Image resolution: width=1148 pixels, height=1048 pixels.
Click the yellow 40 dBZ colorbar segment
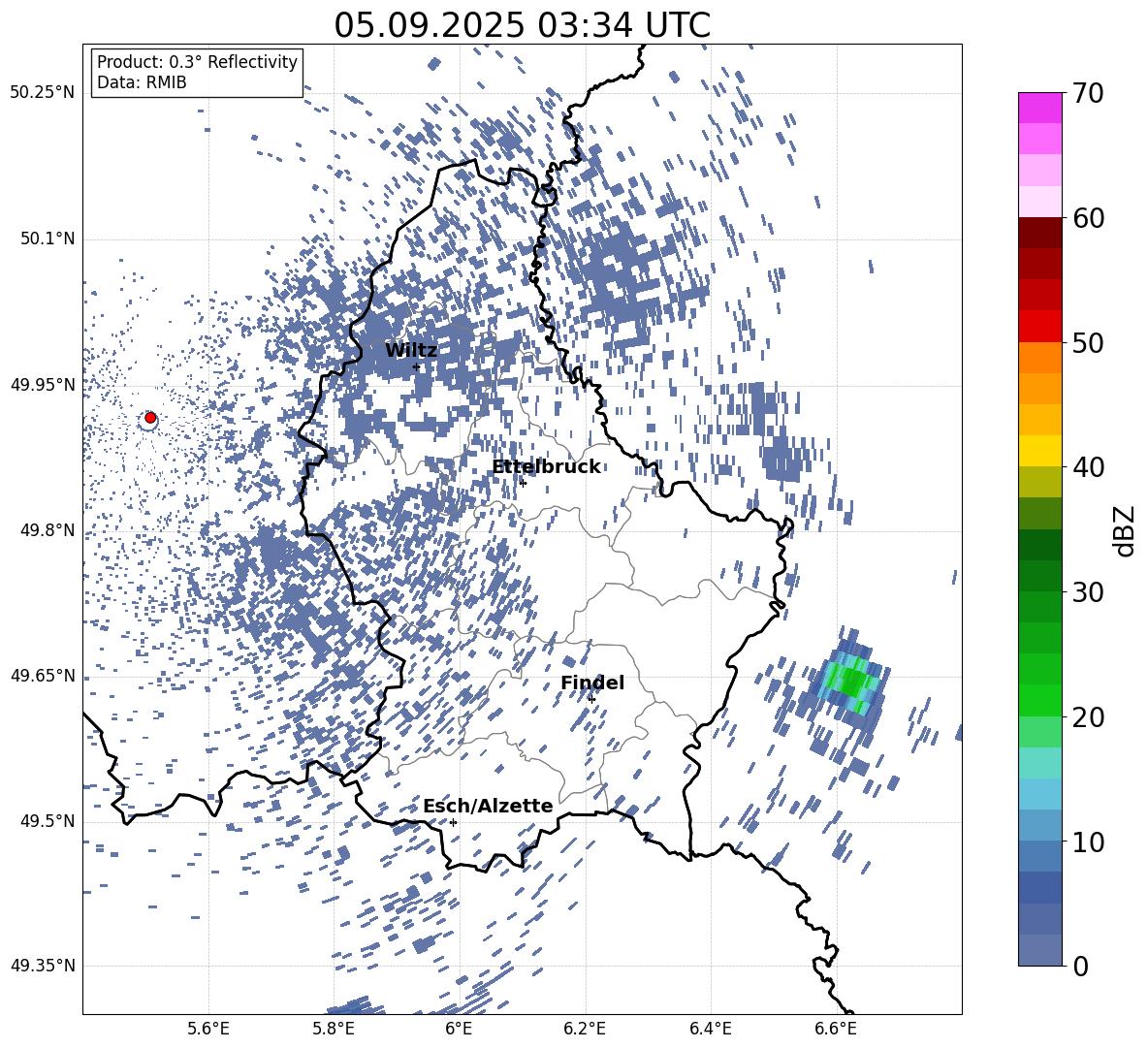pos(1039,451)
